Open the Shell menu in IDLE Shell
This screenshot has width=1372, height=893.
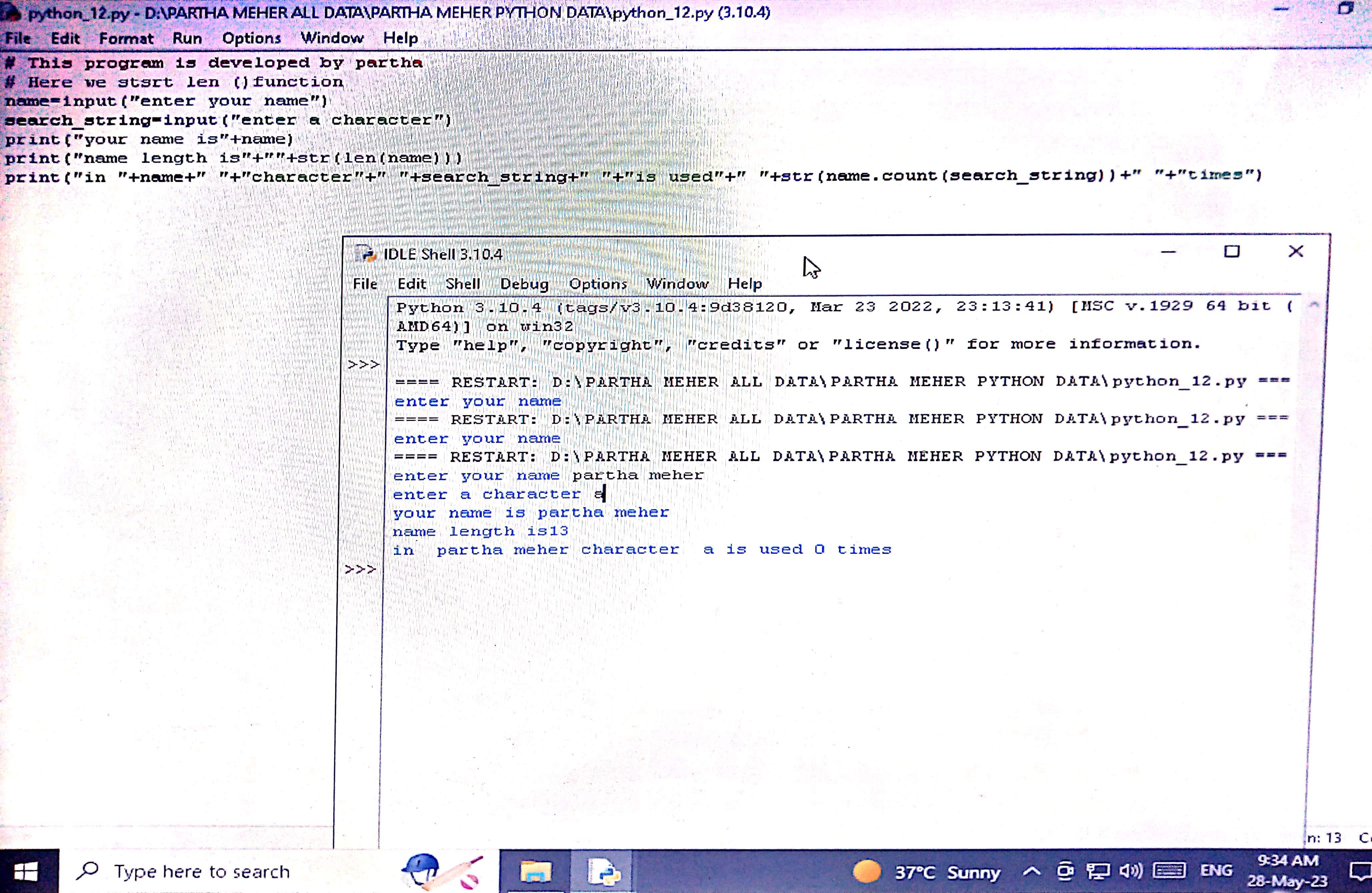pyautogui.click(x=462, y=284)
